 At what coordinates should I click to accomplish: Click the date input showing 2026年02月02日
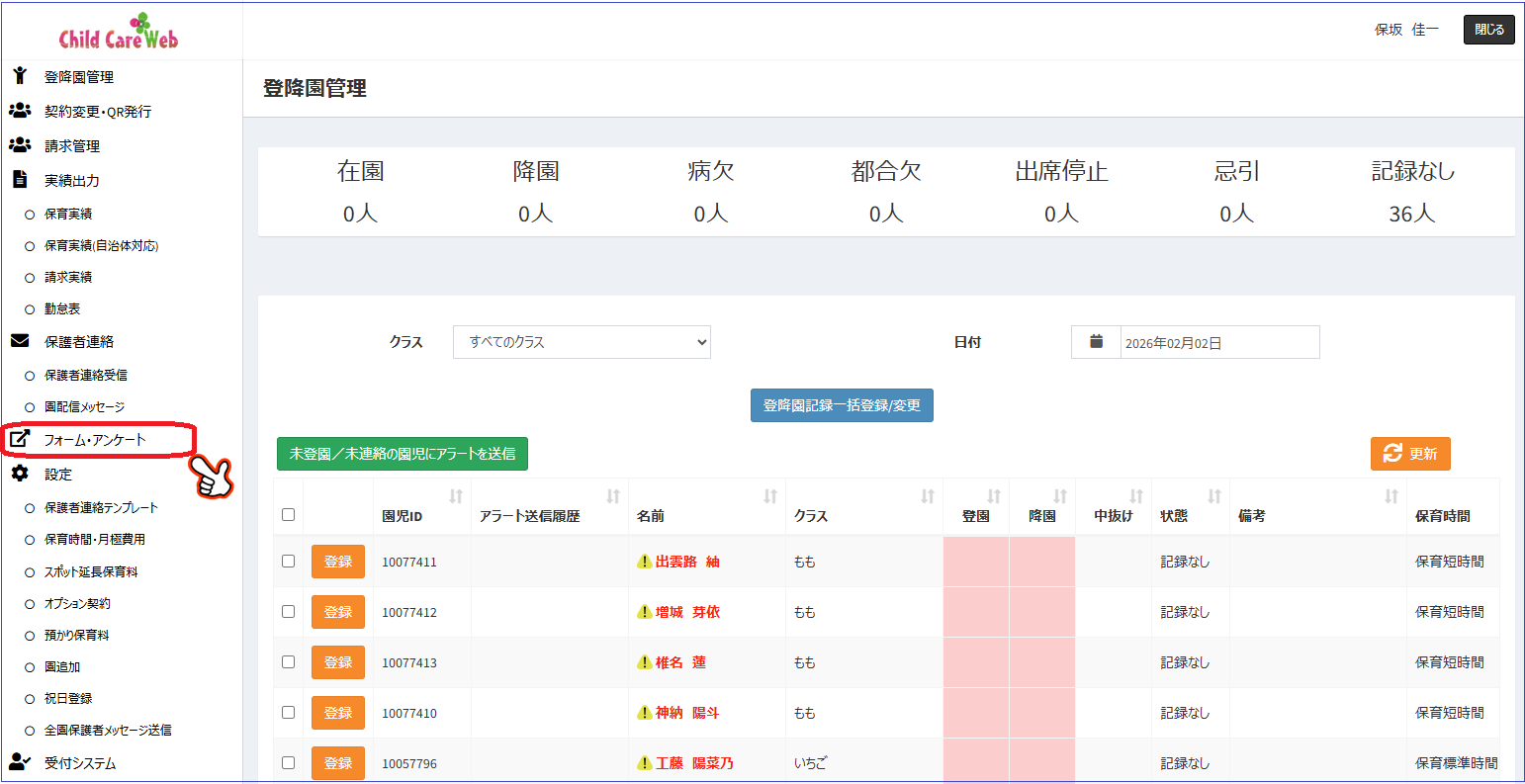pos(1218,343)
